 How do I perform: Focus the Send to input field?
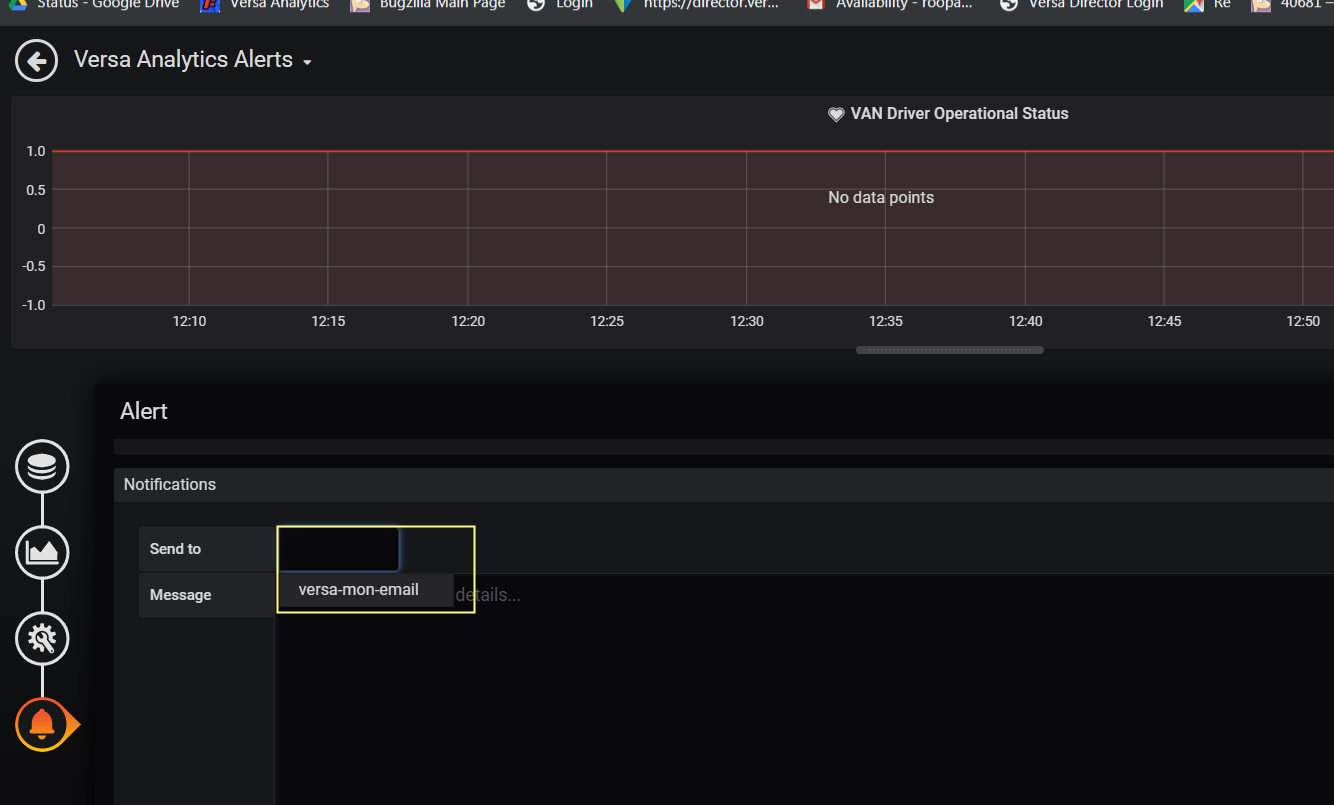point(339,549)
